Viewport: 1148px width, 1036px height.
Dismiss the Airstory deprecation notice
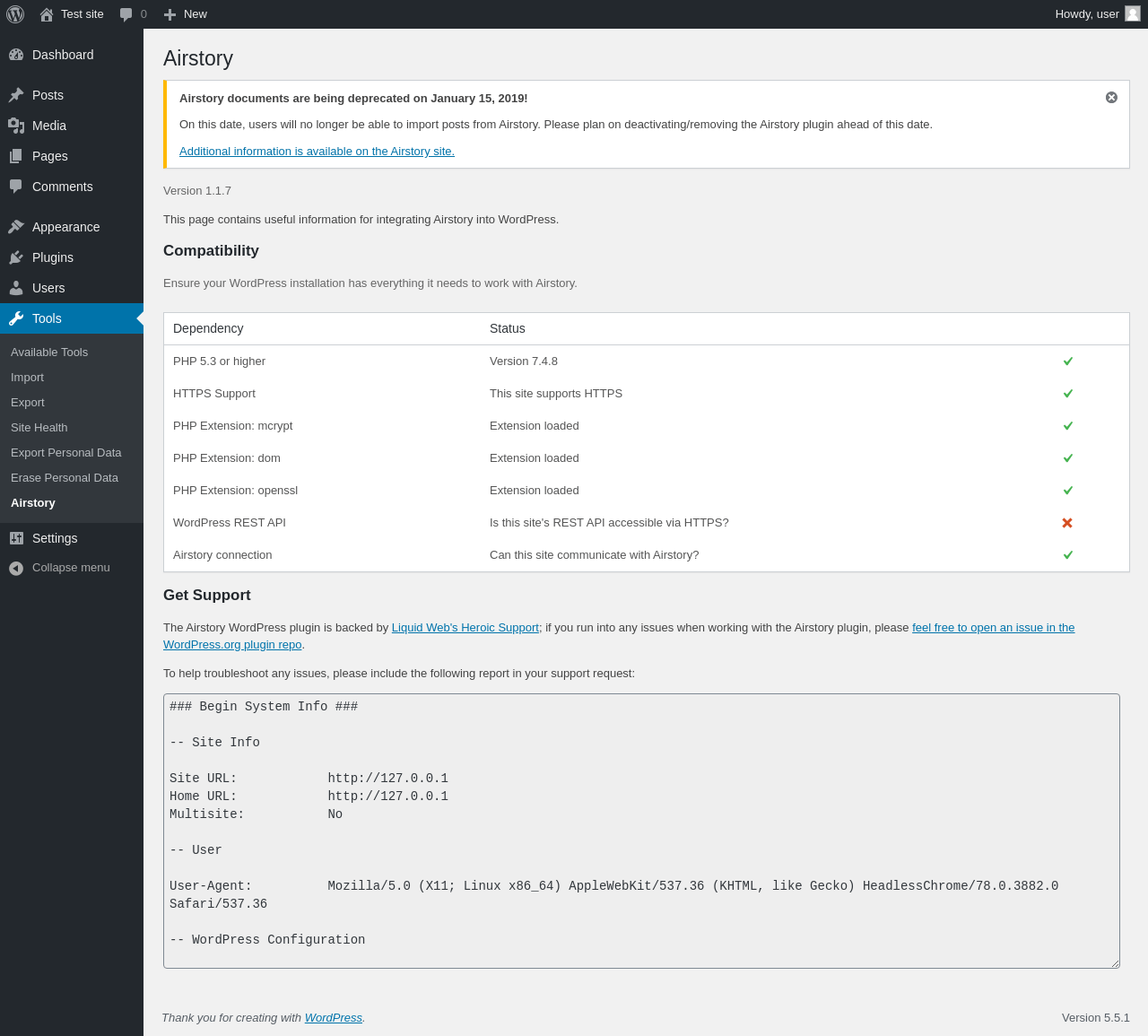click(1111, 98)
